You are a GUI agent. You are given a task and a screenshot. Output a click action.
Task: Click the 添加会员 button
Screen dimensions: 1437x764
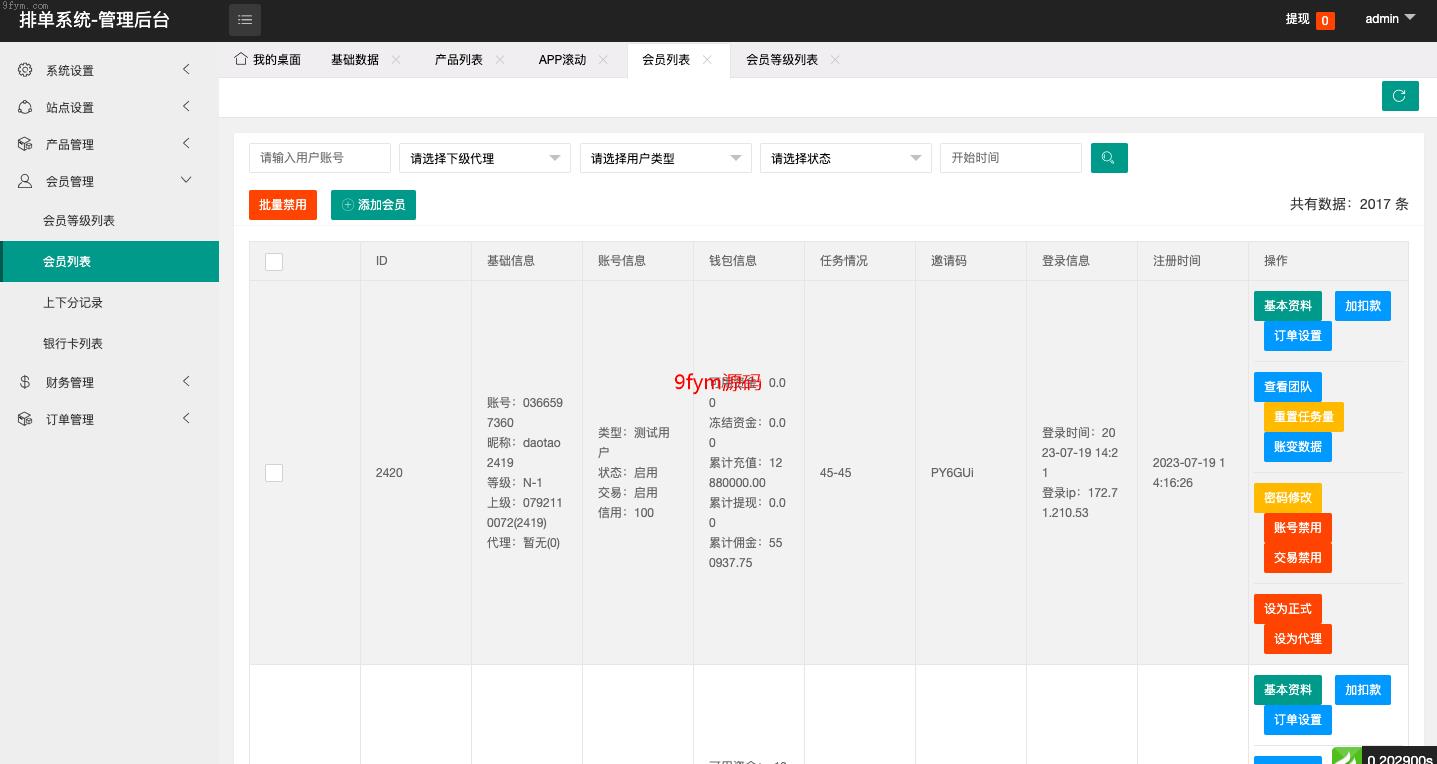(373, 205)
